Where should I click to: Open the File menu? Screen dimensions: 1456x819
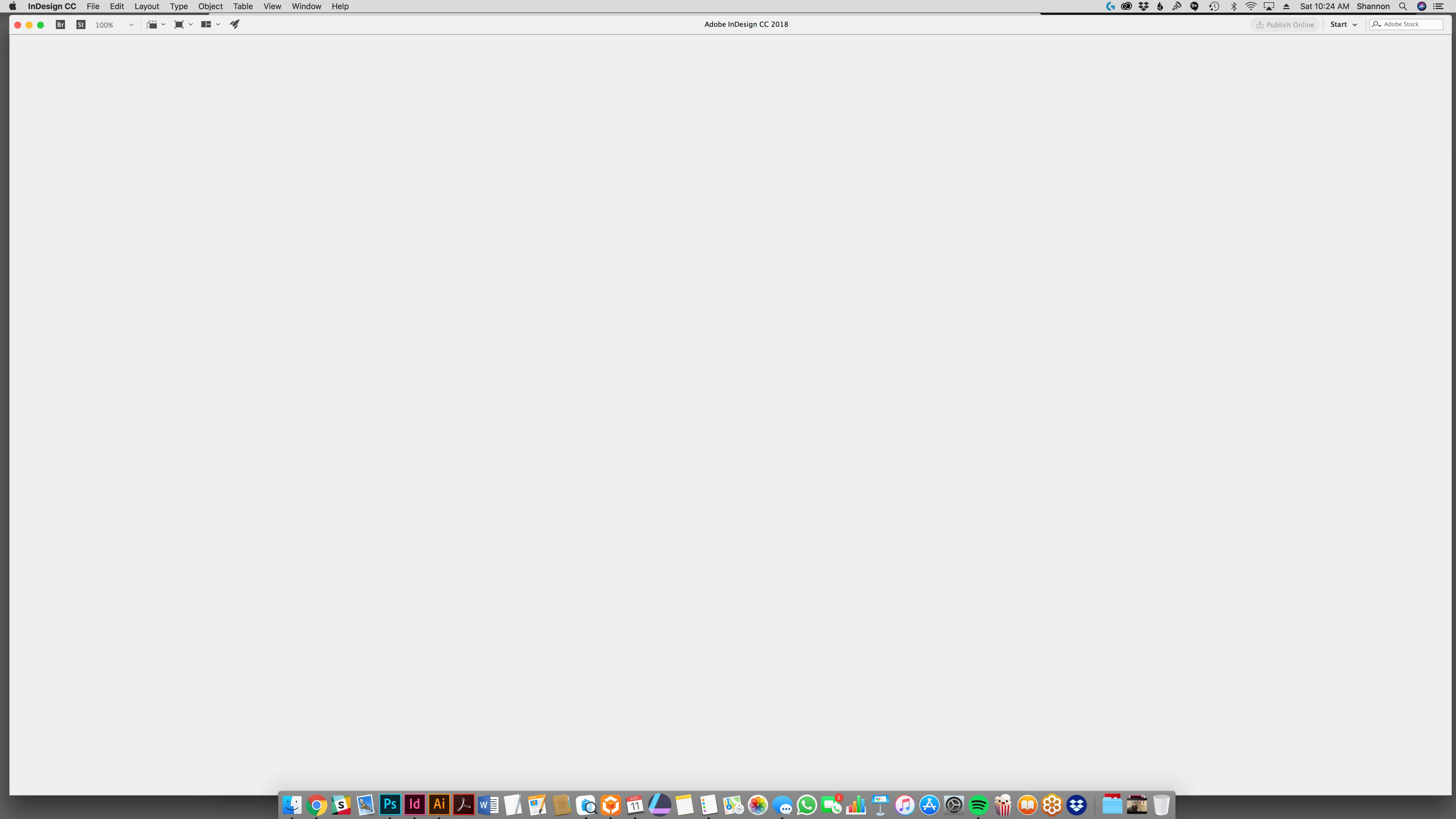click(93, 6)
